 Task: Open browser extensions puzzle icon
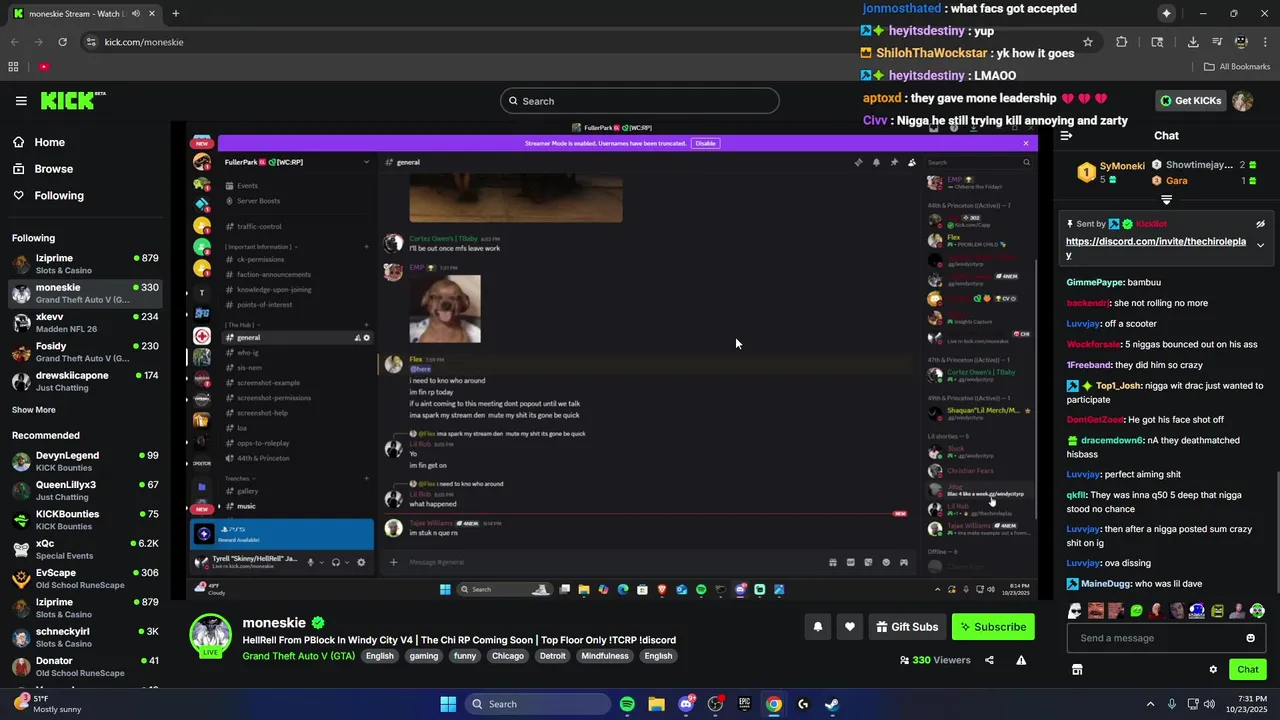coord(1121,42)
